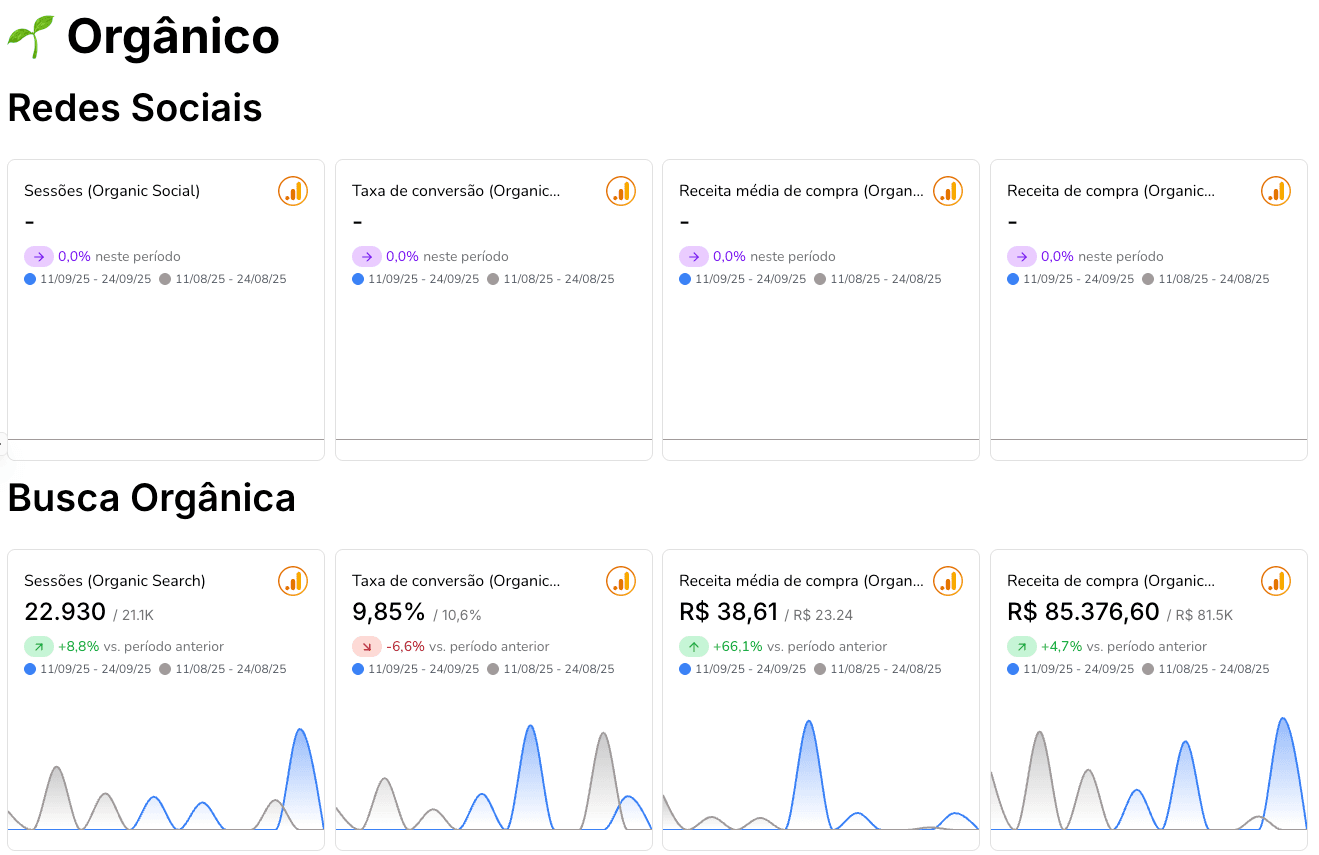Click the previous value '/ 10,6%'

point(457,615)
